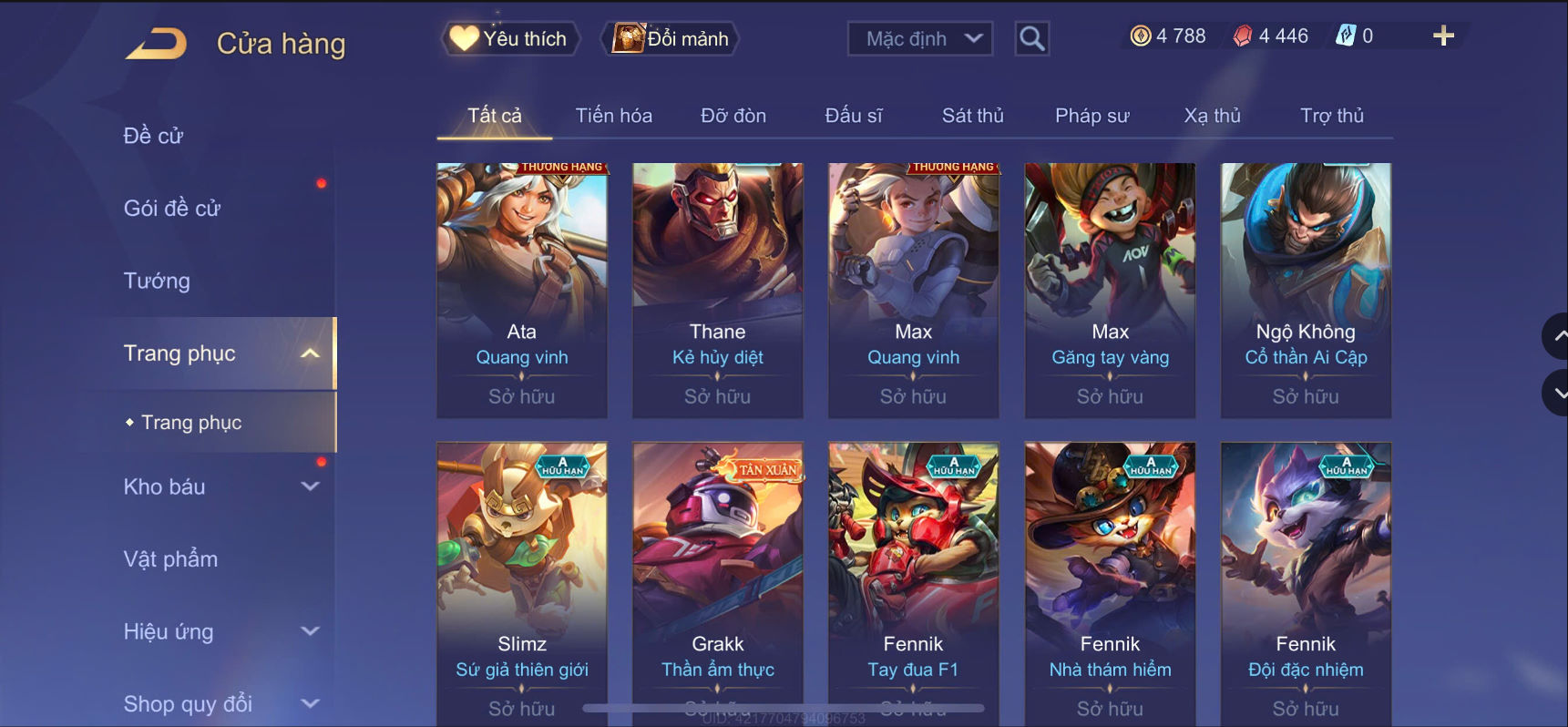
Task: Click the red gem balance icon
Action: (1243, 36)
